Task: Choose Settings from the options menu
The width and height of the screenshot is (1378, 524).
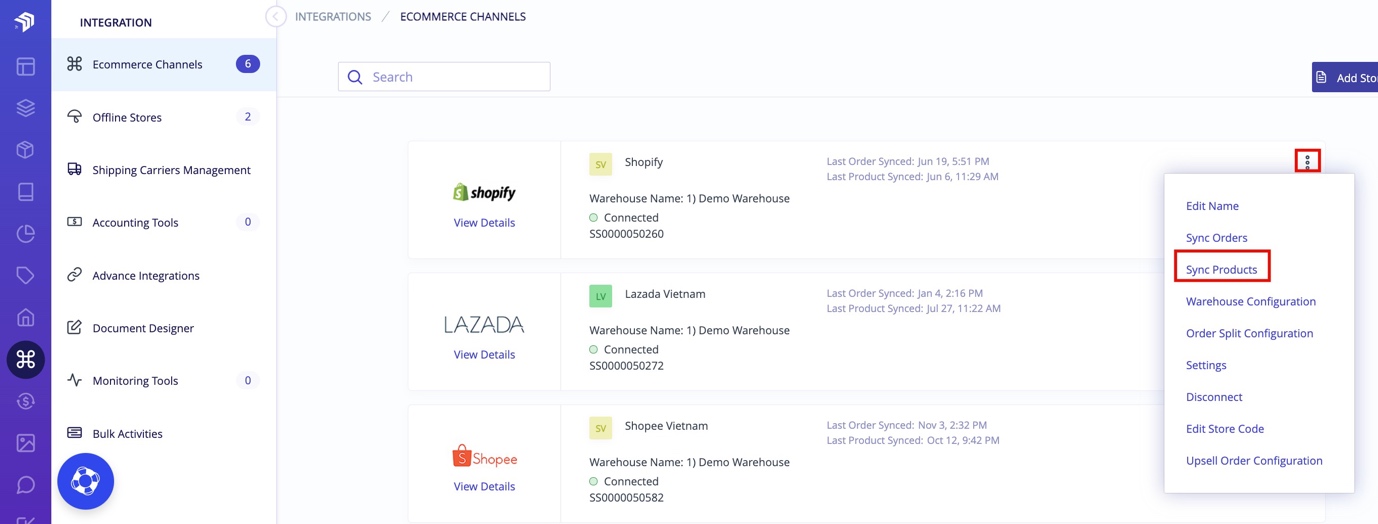Action: point(1206,366)
